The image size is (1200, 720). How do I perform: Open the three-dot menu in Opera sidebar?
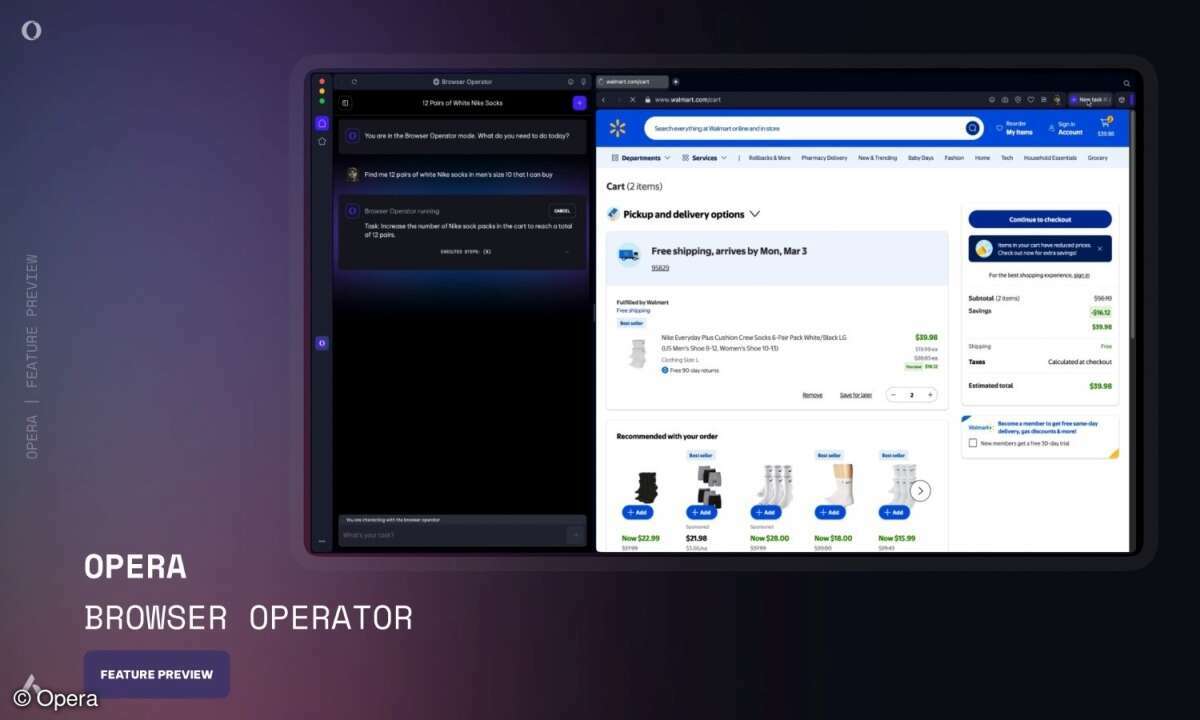(x=322, y=541)
